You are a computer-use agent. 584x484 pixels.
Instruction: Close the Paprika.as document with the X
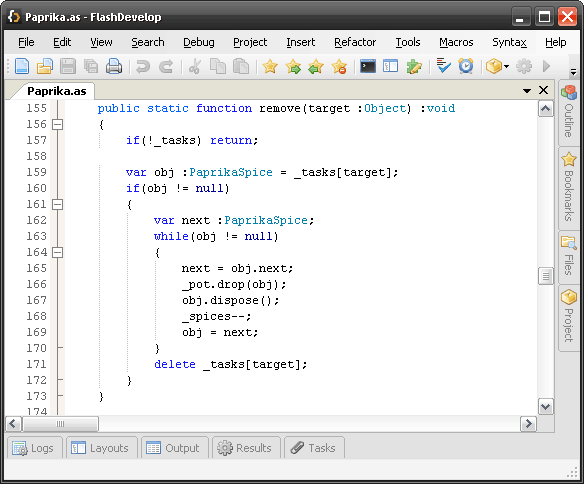(543, 90)
